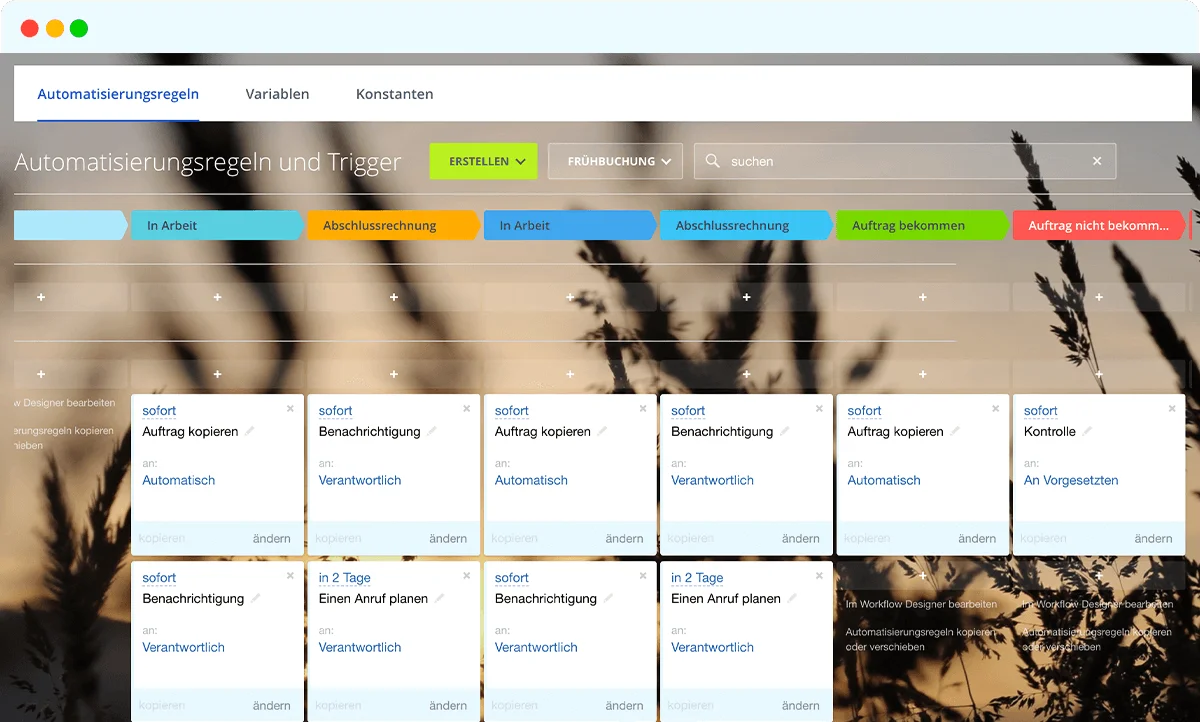Click ändern on the Kontrolle card
This screenshot has width=1200, height=722.
coord(1153,538)
